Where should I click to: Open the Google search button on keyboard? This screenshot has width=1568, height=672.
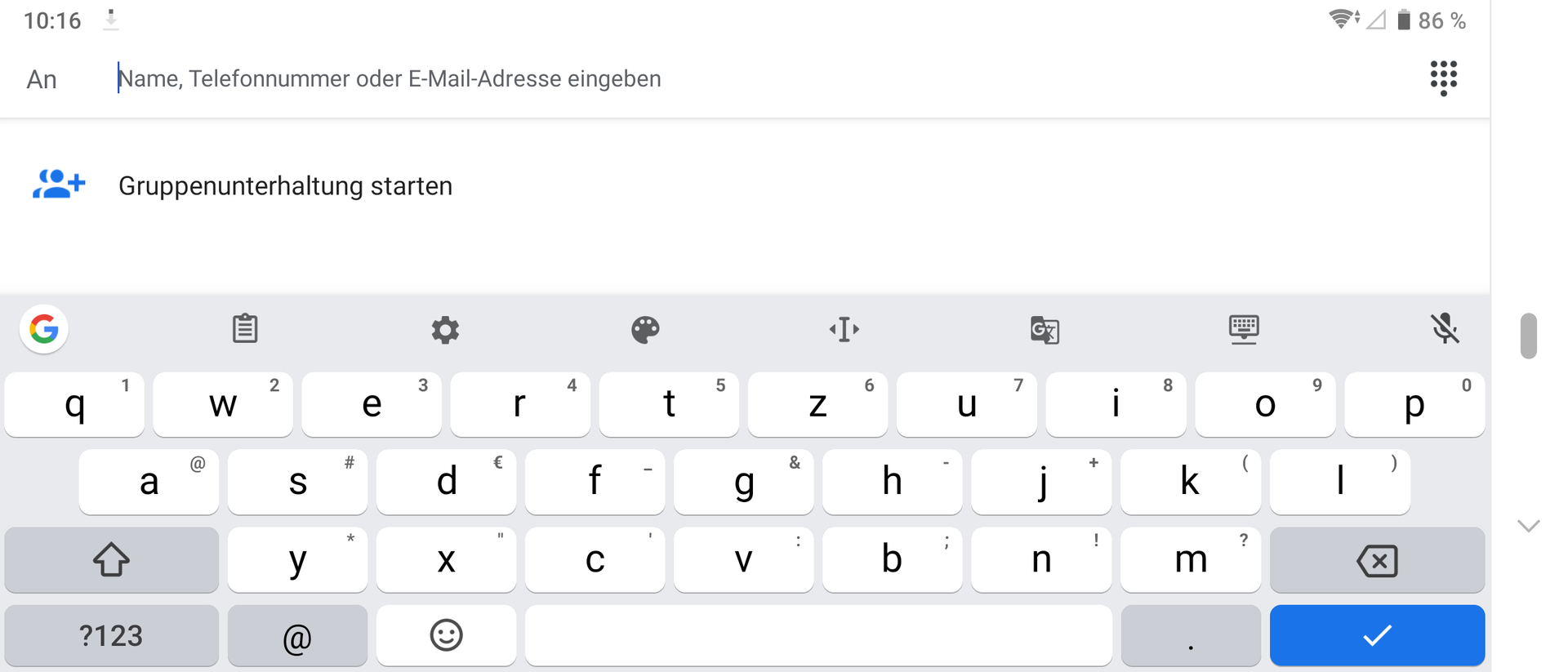[44, 330]
